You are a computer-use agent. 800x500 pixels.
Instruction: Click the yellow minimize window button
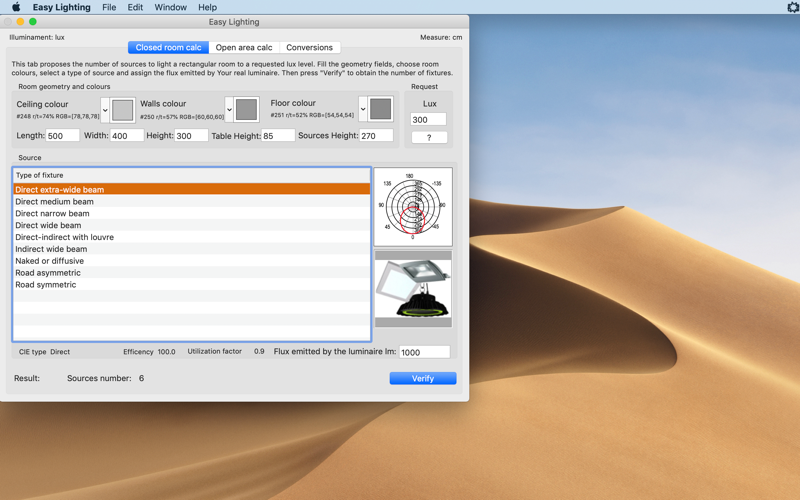coord(20,21)
